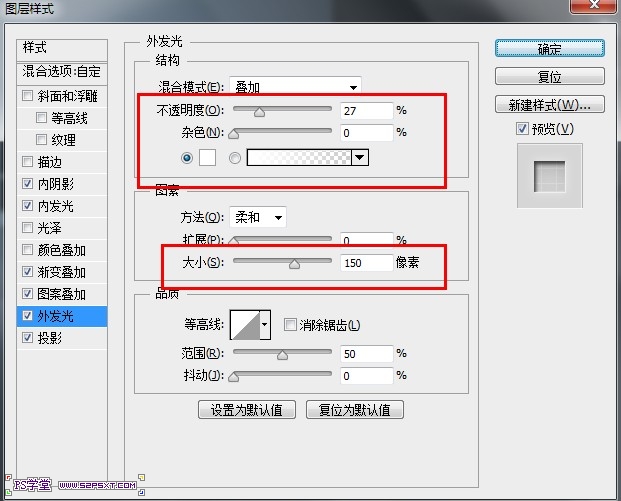Click the 扩展 spread slider
This screenshot has height=501, width=621.
point(282,239)
